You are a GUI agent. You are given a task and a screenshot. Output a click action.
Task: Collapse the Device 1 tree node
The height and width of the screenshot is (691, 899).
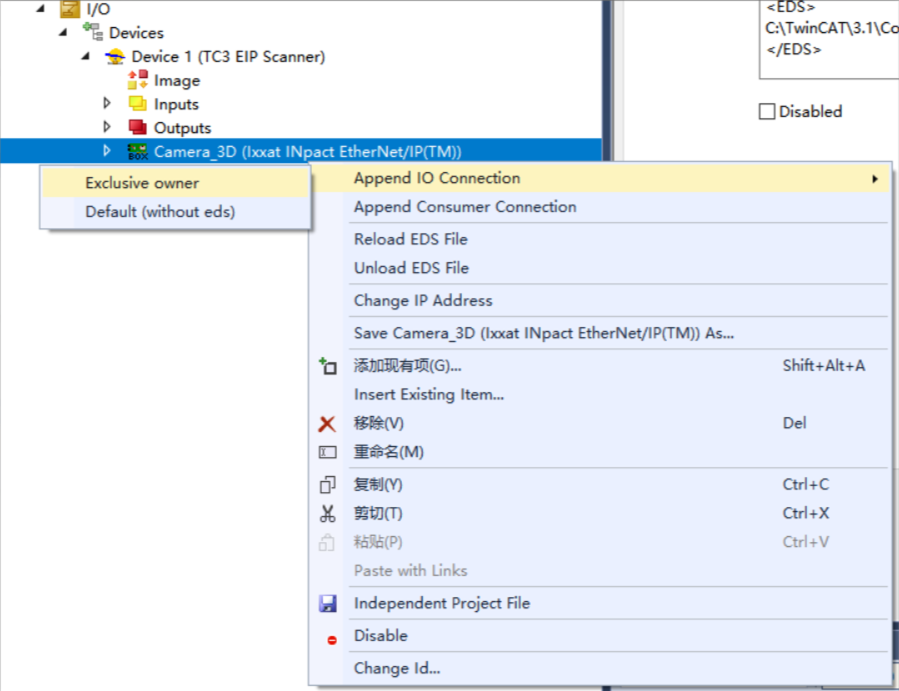click(88, 56)
